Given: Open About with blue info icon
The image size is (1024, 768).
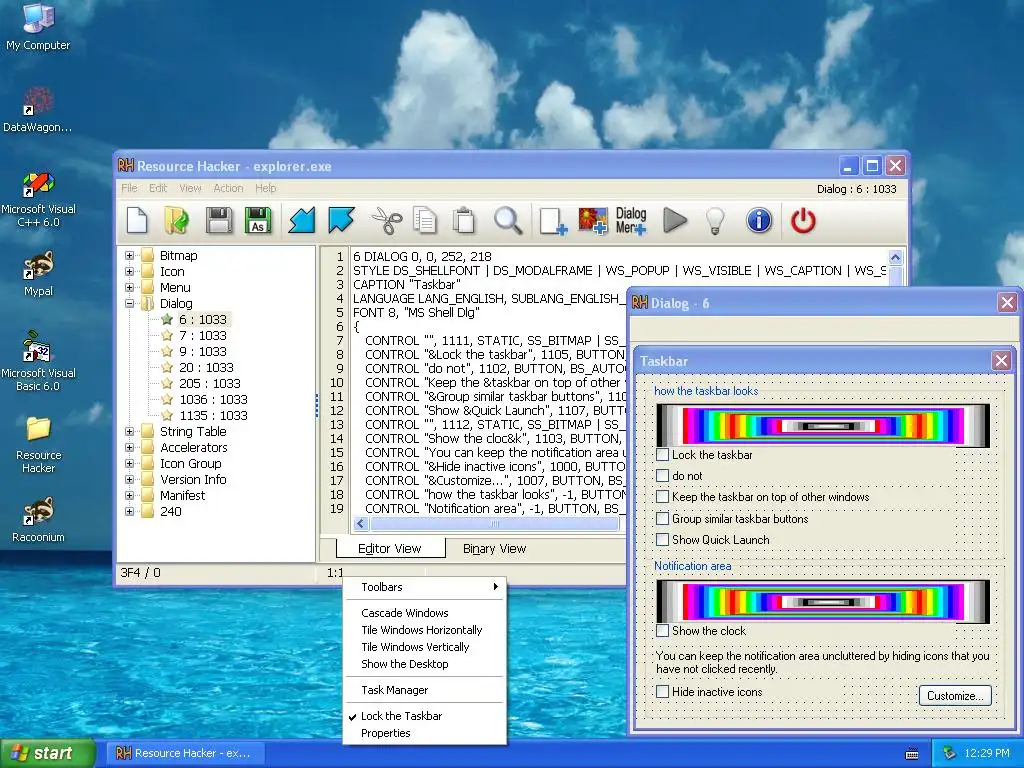Looking at the screenshot, I should click(x=759, y=220).
